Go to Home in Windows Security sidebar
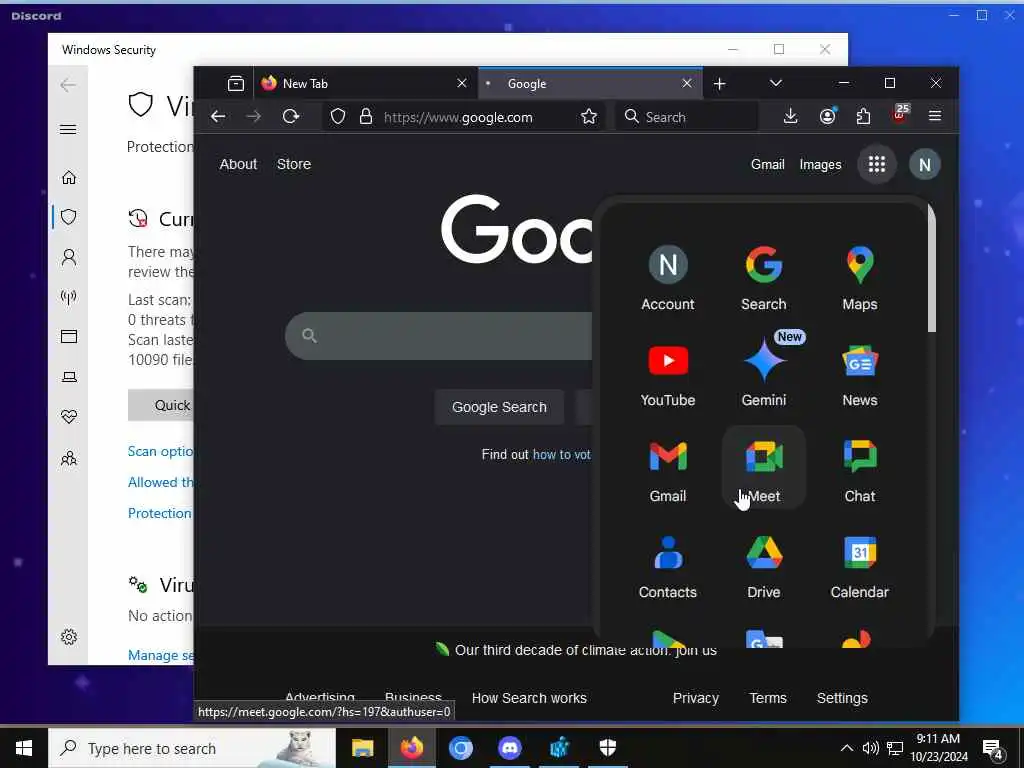 (x=69, y=178)
